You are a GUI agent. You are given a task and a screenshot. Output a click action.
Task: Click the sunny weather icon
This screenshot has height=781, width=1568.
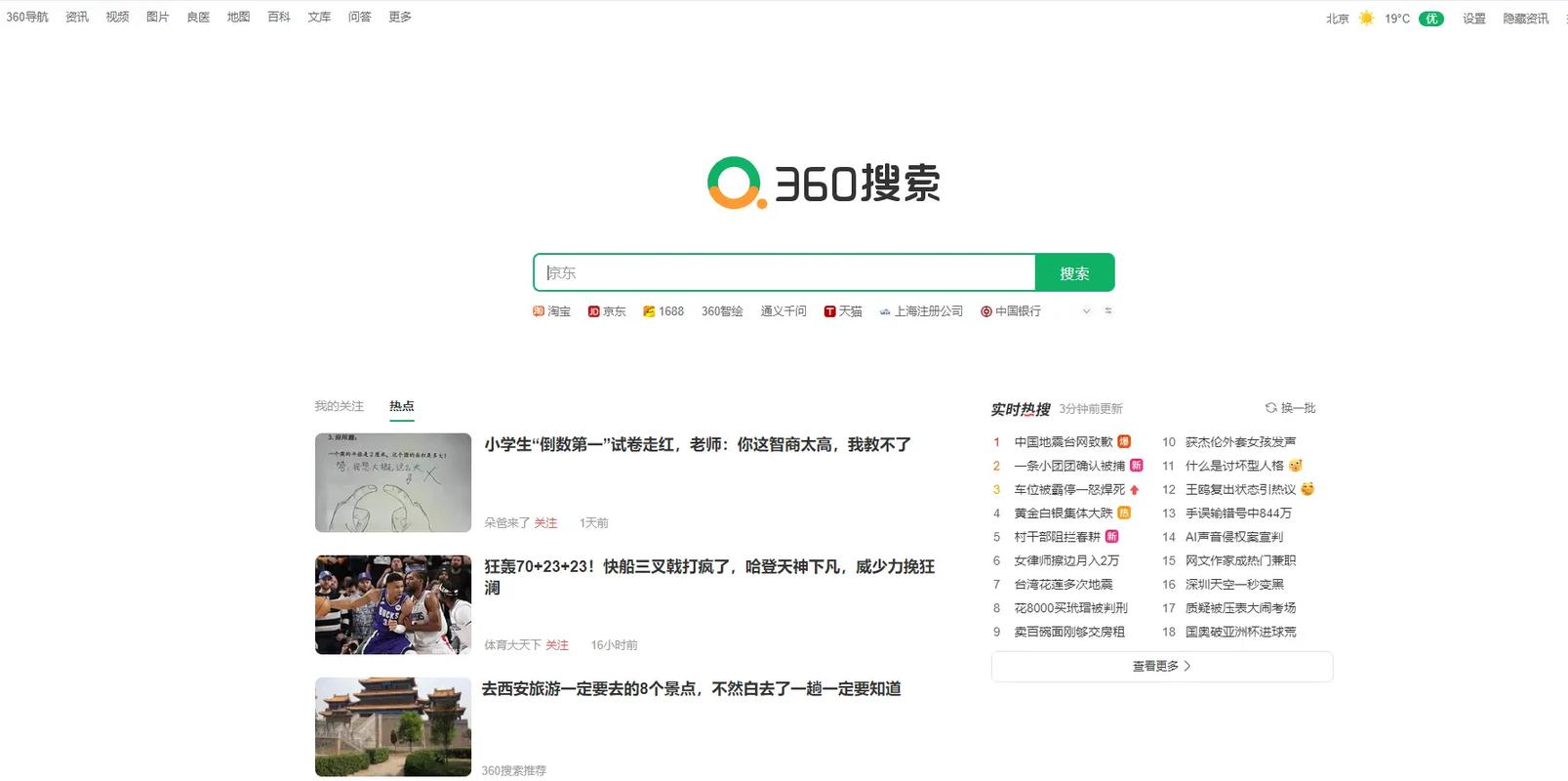(x=1366, y=18)
